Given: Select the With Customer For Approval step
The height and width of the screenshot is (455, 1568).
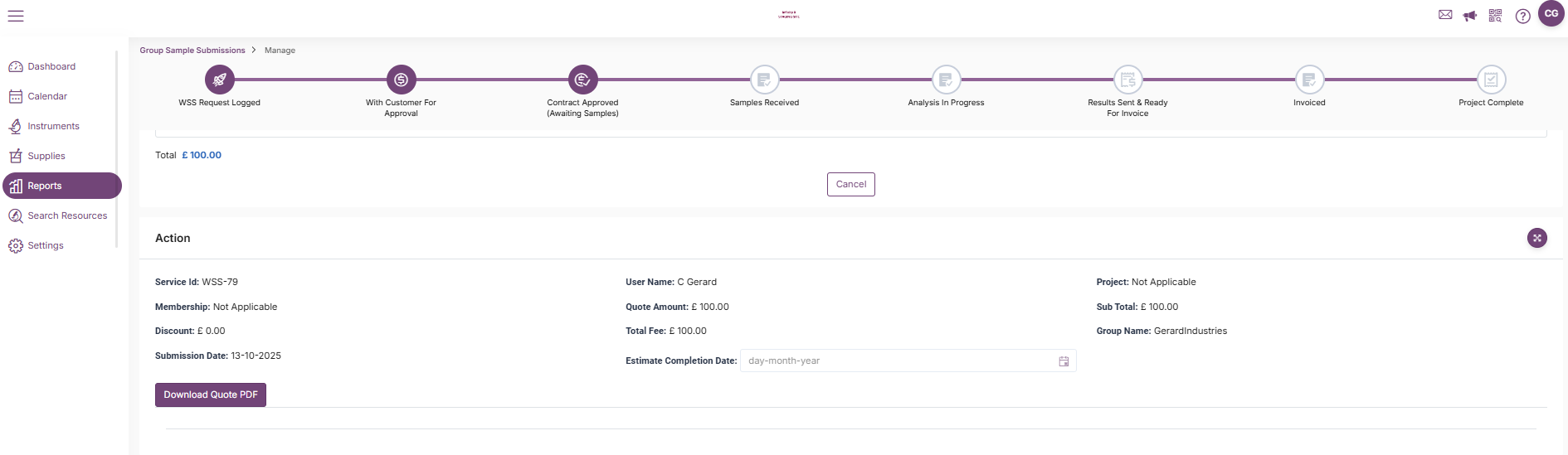Looking at the screenshot, I should pyautogui.click(x=401, y=80).
